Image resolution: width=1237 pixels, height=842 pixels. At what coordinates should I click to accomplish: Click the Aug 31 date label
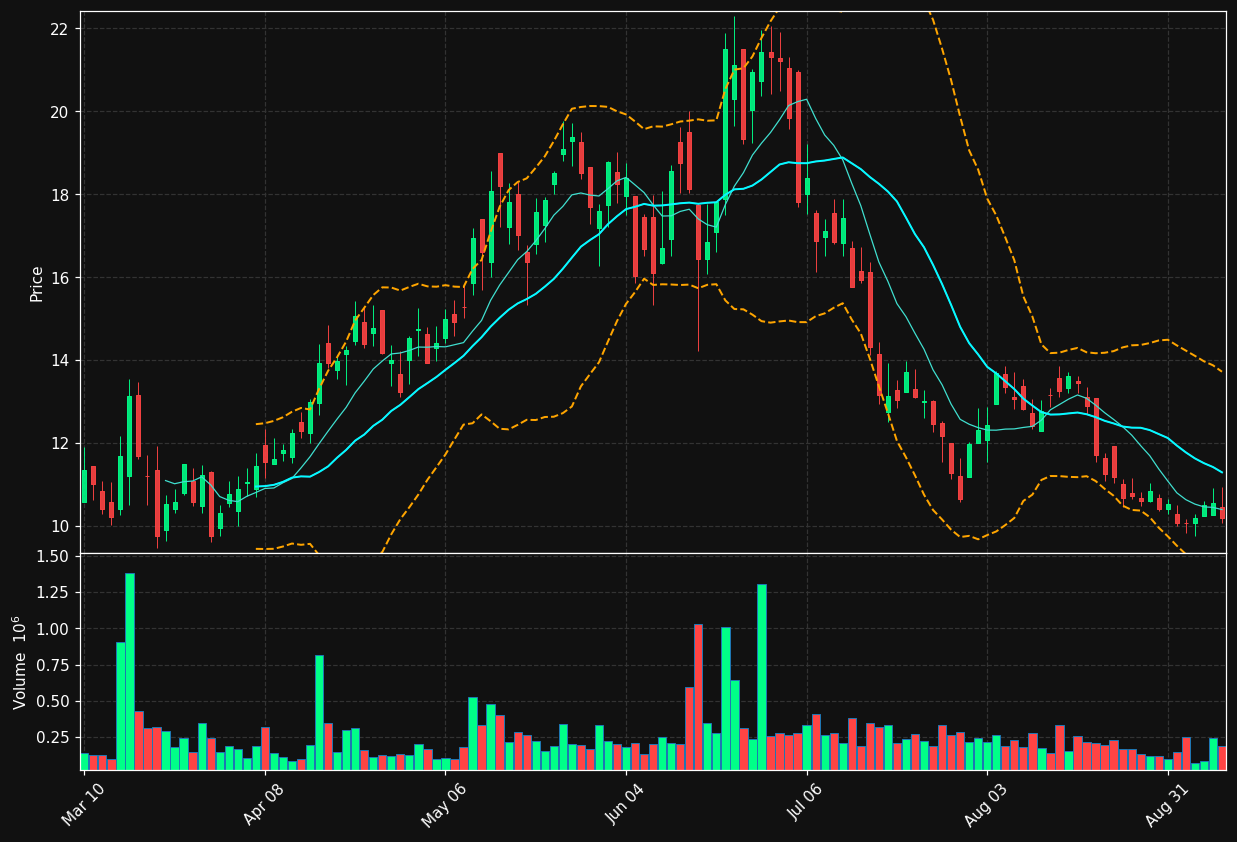1169,806
